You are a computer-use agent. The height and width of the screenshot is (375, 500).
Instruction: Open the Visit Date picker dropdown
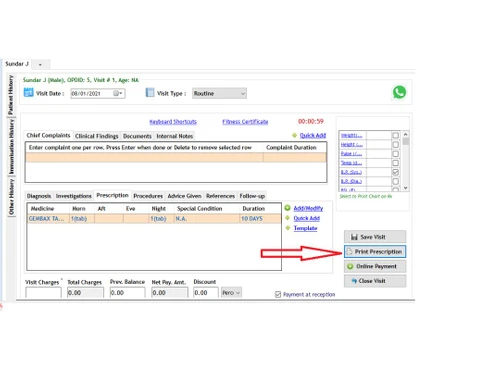pyautogui.click(x=118, y=93)
